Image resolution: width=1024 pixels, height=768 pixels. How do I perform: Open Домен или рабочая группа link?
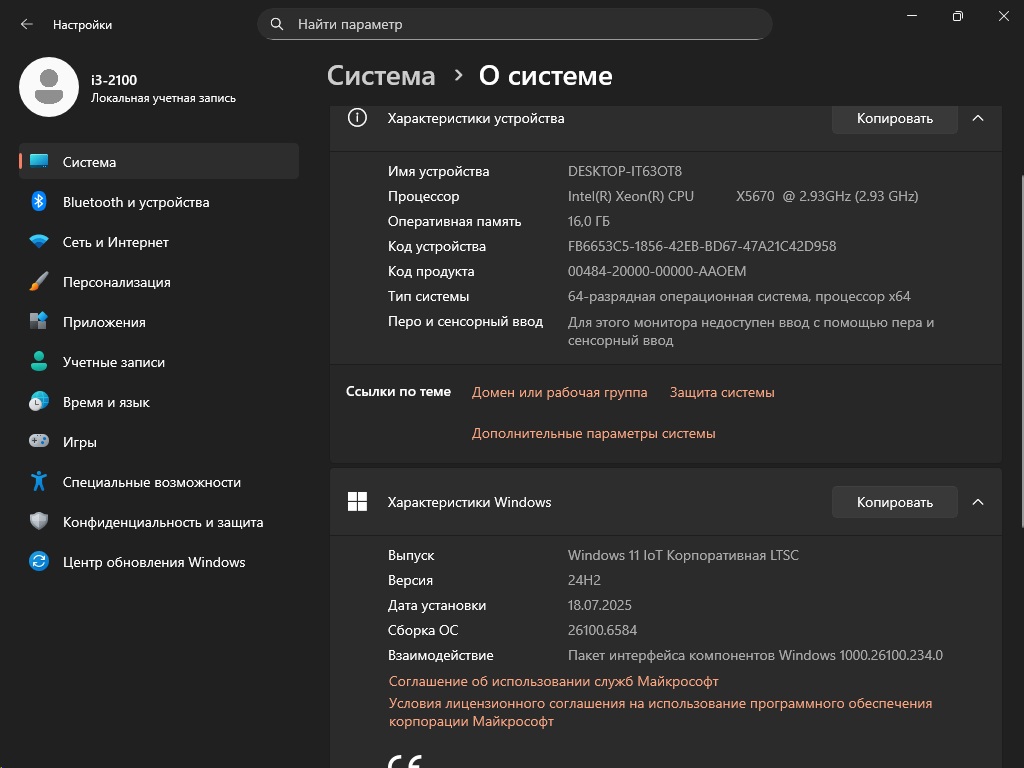[x=559, y=392]
